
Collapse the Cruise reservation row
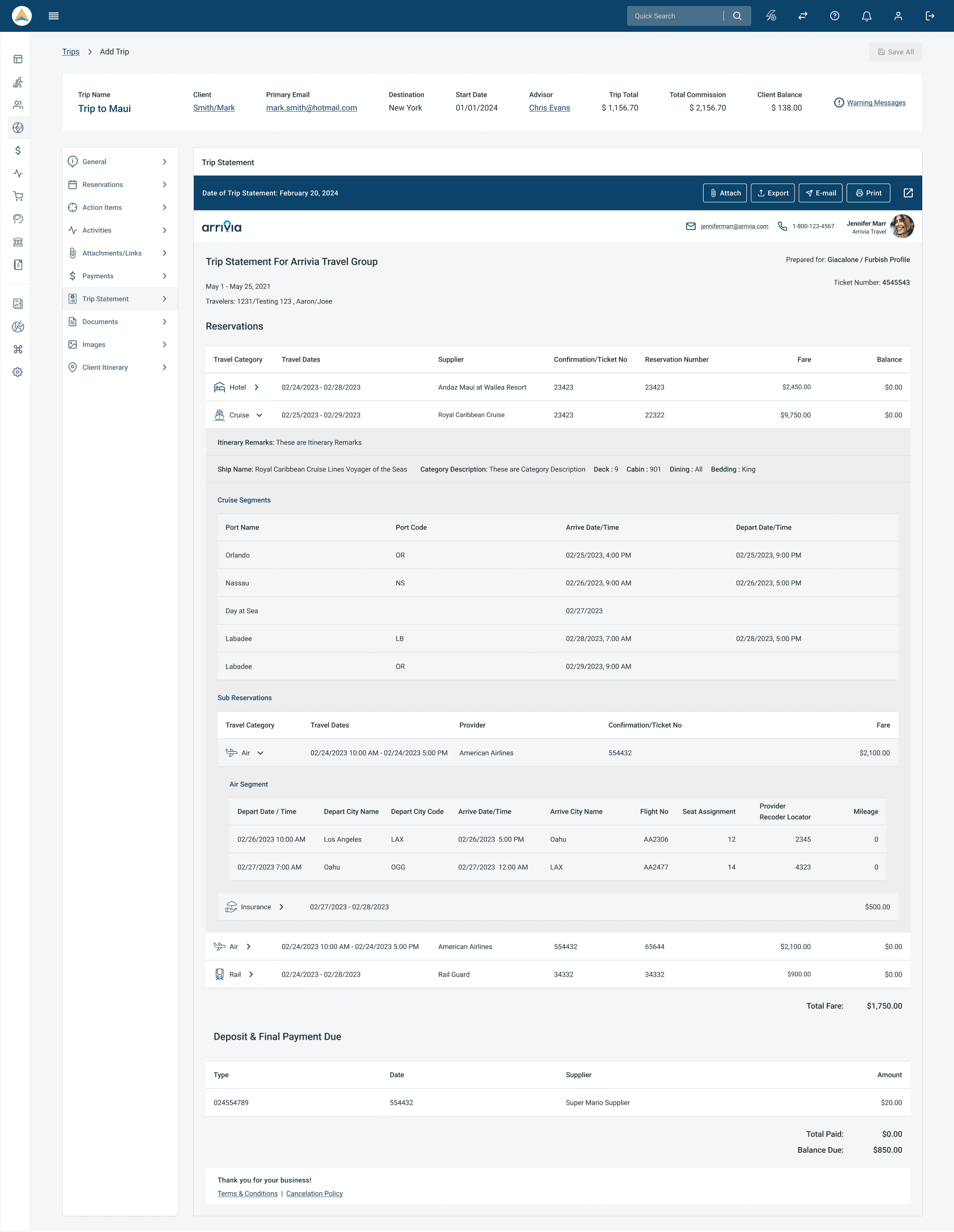click(259, 415)
